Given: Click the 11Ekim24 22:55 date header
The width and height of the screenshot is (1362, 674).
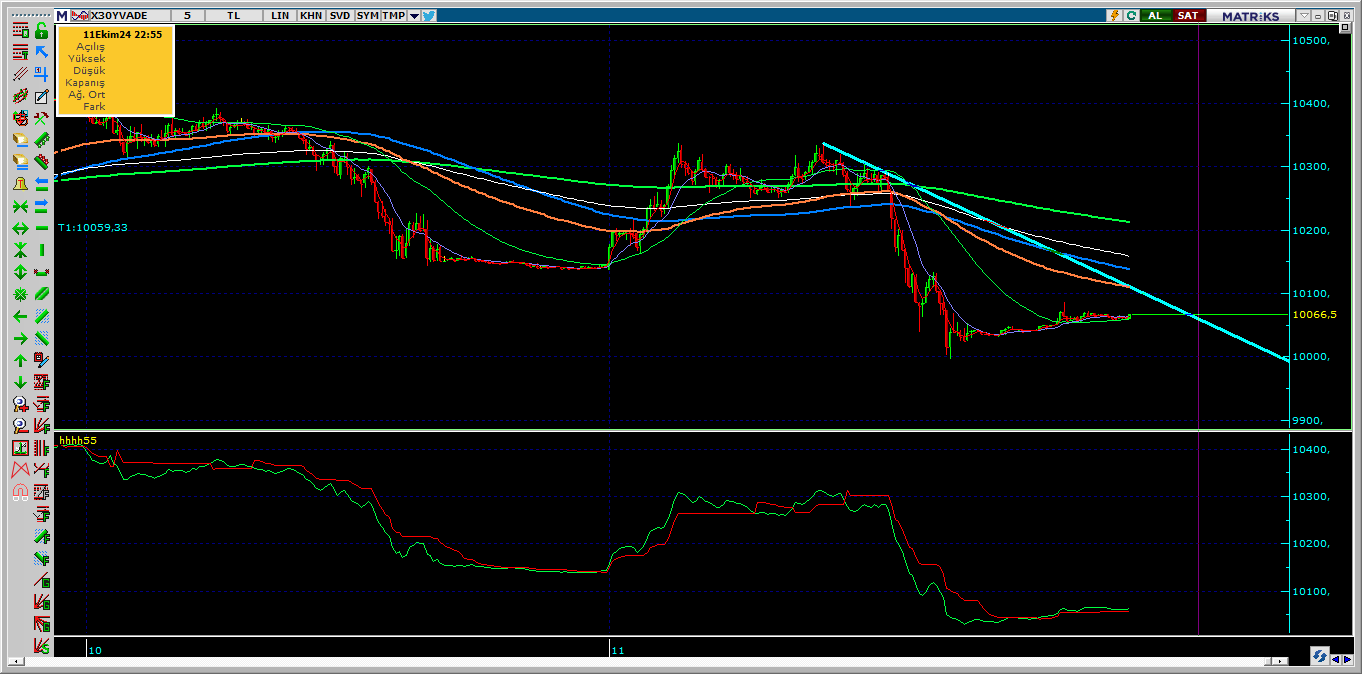Looking at the screenshot, I should coord(123,34).
